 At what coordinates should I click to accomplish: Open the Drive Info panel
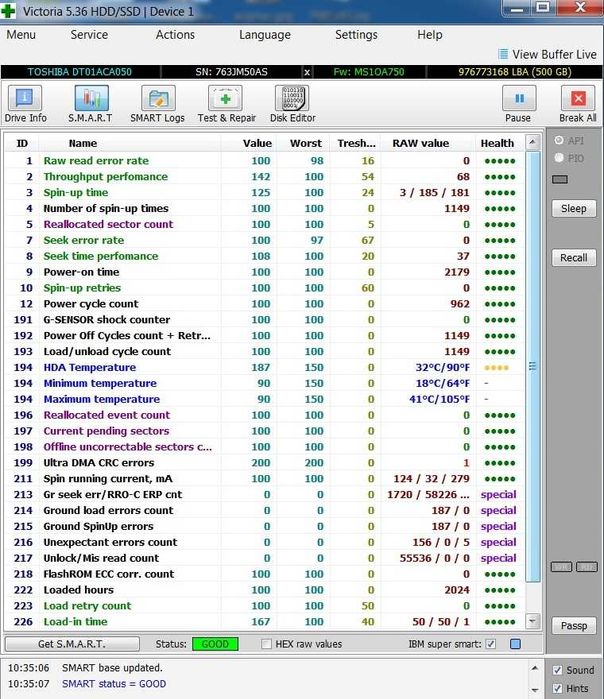click(25, 104)
